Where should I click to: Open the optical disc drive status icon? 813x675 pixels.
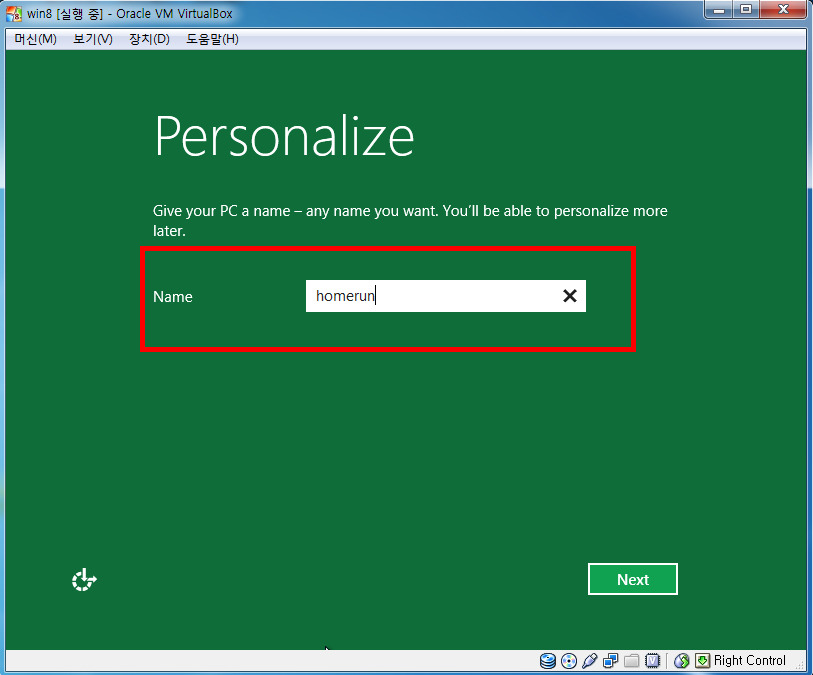click(x=569, y=661)
